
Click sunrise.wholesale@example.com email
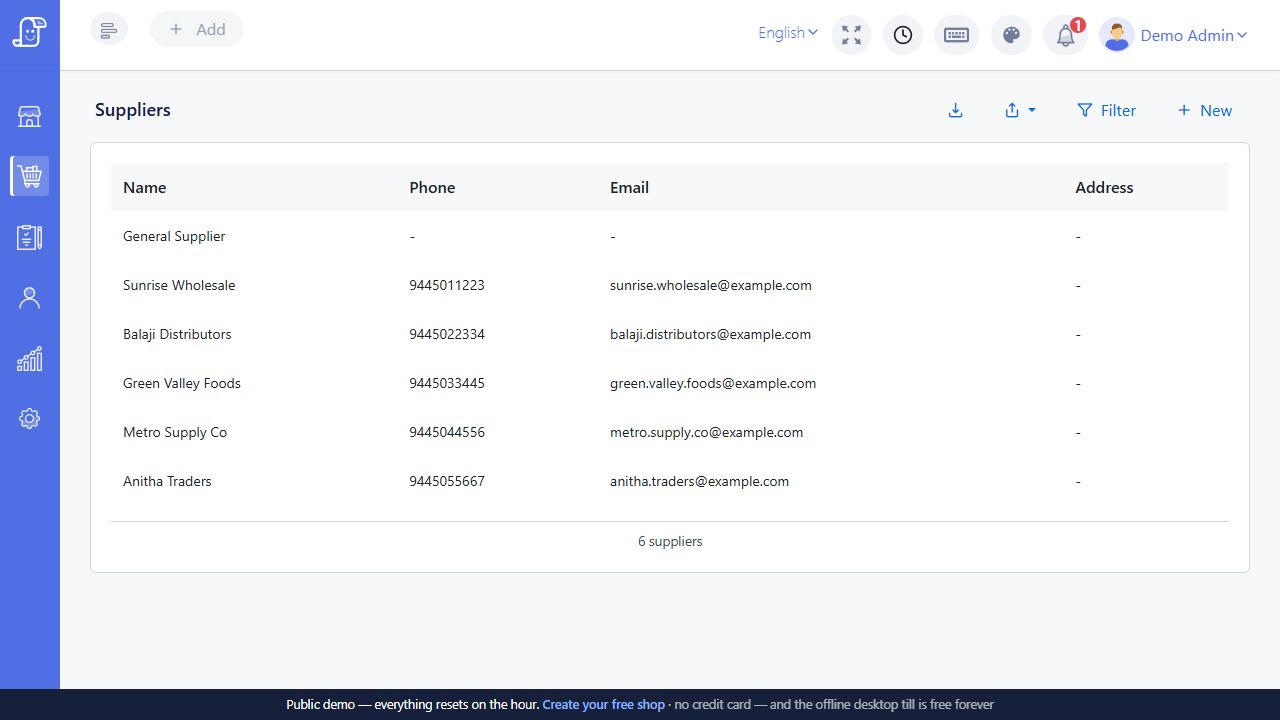pyautogui.click(x=711, y=285)
